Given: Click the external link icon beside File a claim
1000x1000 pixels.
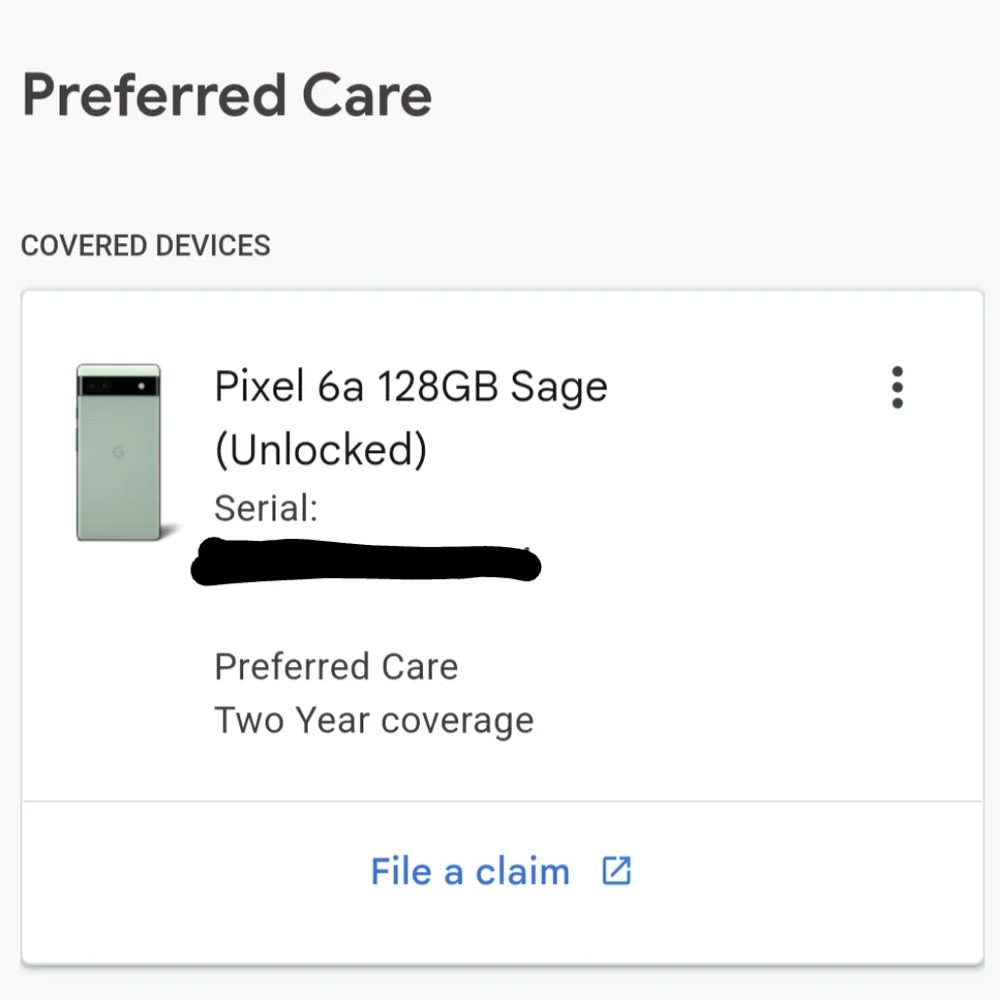Looking at the screenshot, I should click(x=617, y=871).
